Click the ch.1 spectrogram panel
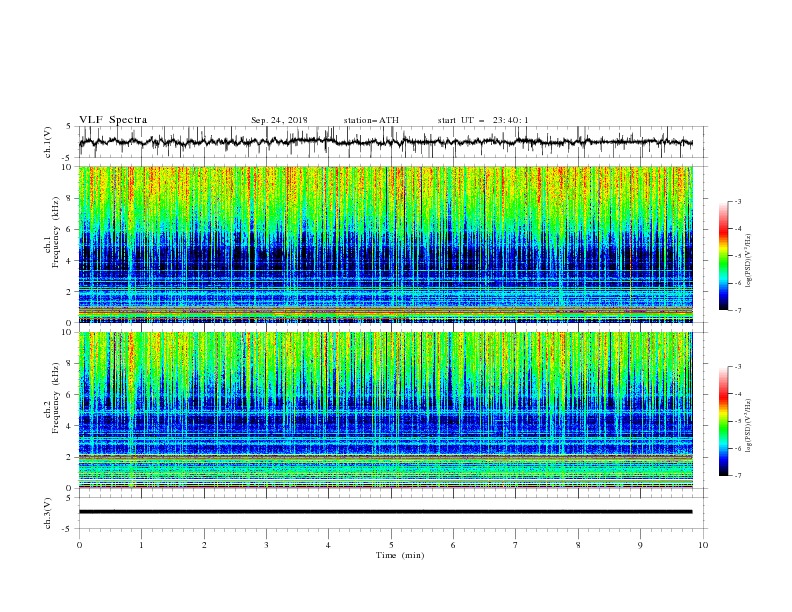Viewport: 792px width, 612px height. [x=385, y=244]
